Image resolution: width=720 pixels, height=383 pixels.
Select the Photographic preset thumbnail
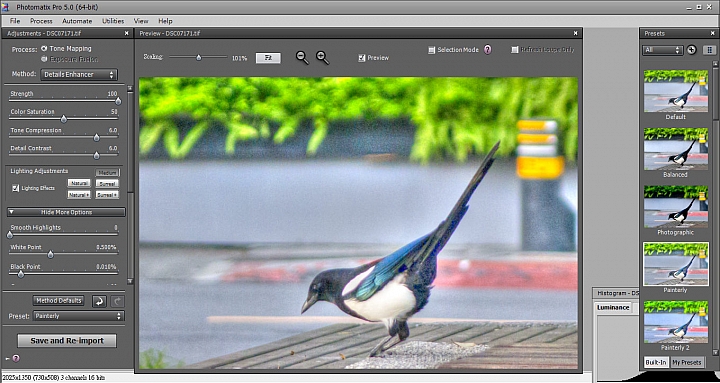675,207
